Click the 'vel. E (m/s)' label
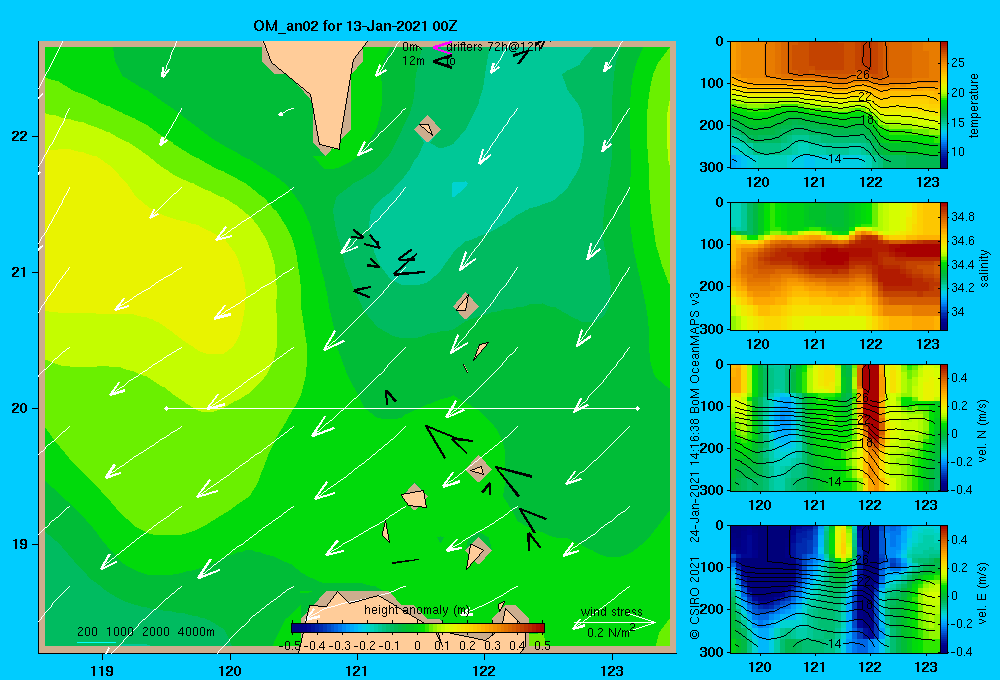This screenshot has height=680, width=1000. (983, 593)
